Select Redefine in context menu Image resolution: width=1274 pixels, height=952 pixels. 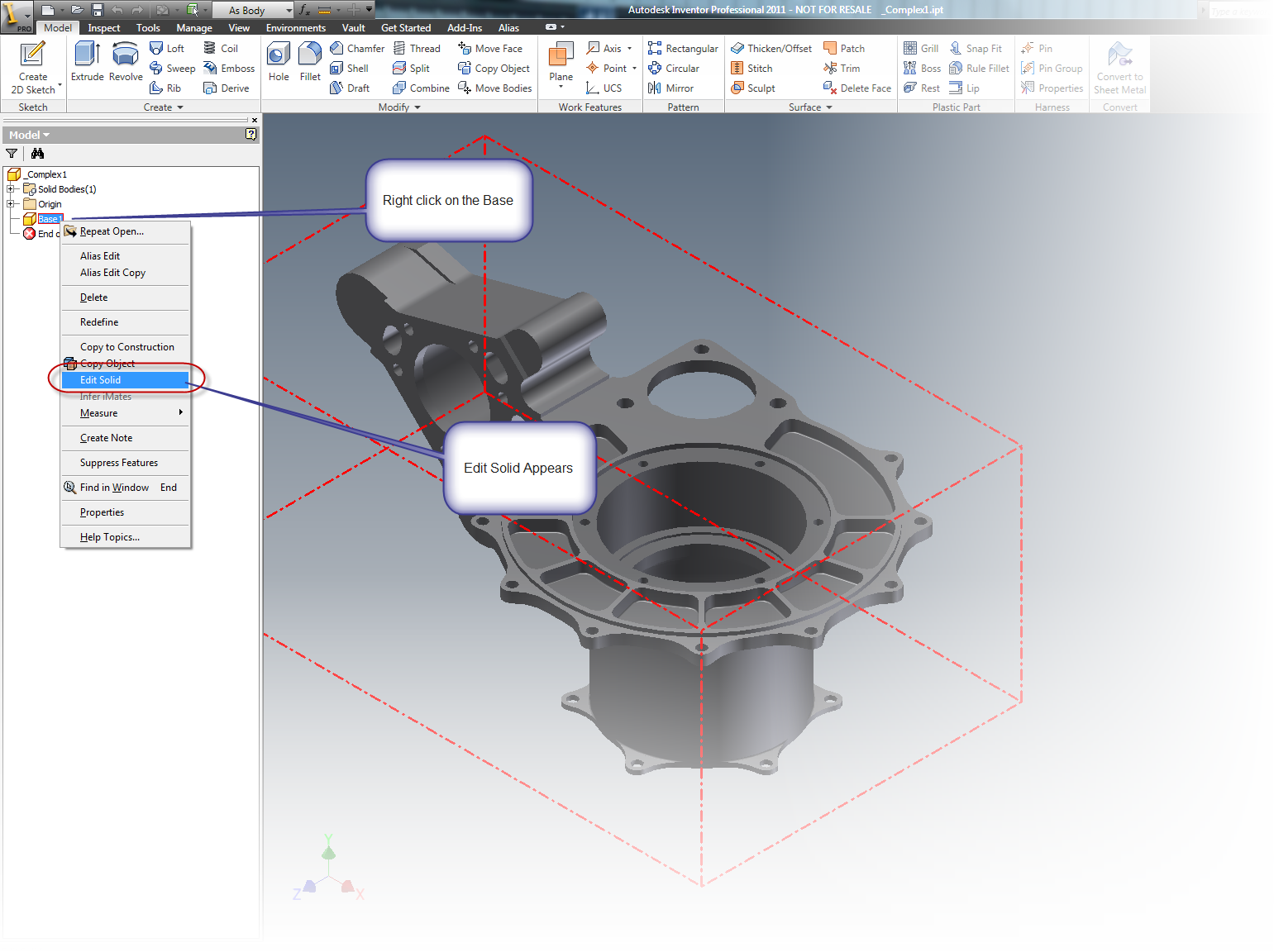tap(126, 322)
